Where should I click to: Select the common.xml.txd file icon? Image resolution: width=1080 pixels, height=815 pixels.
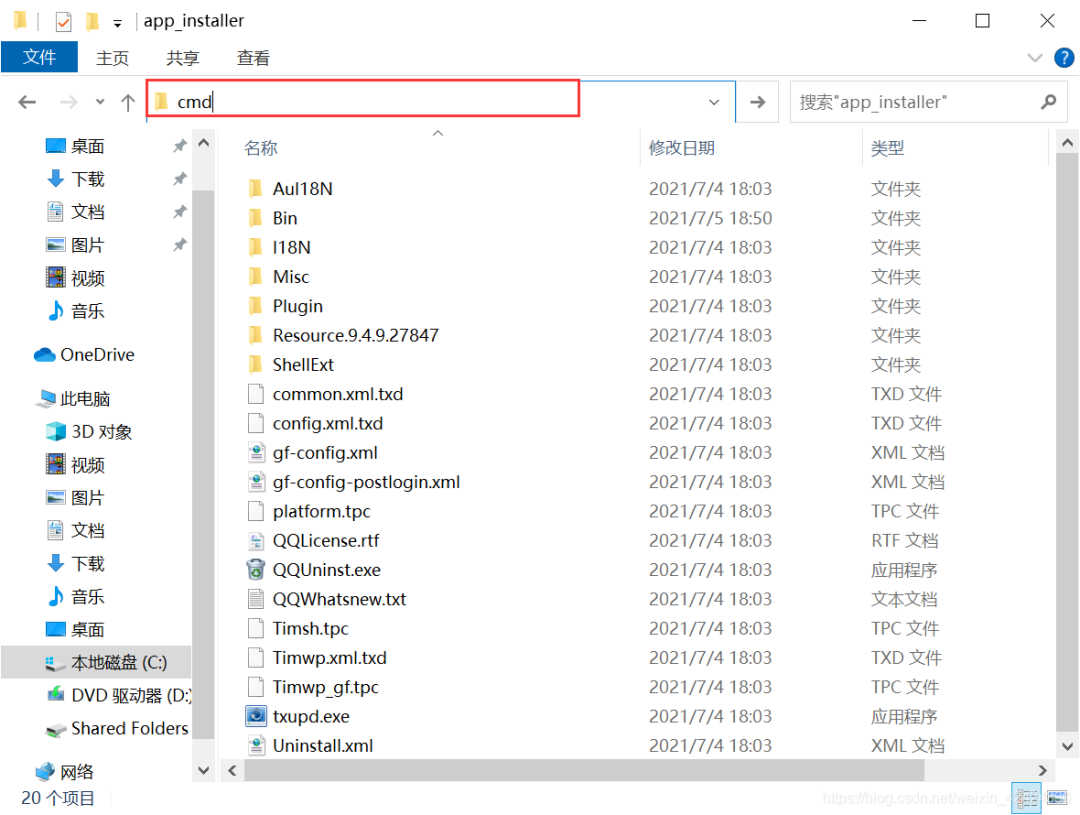256,393
